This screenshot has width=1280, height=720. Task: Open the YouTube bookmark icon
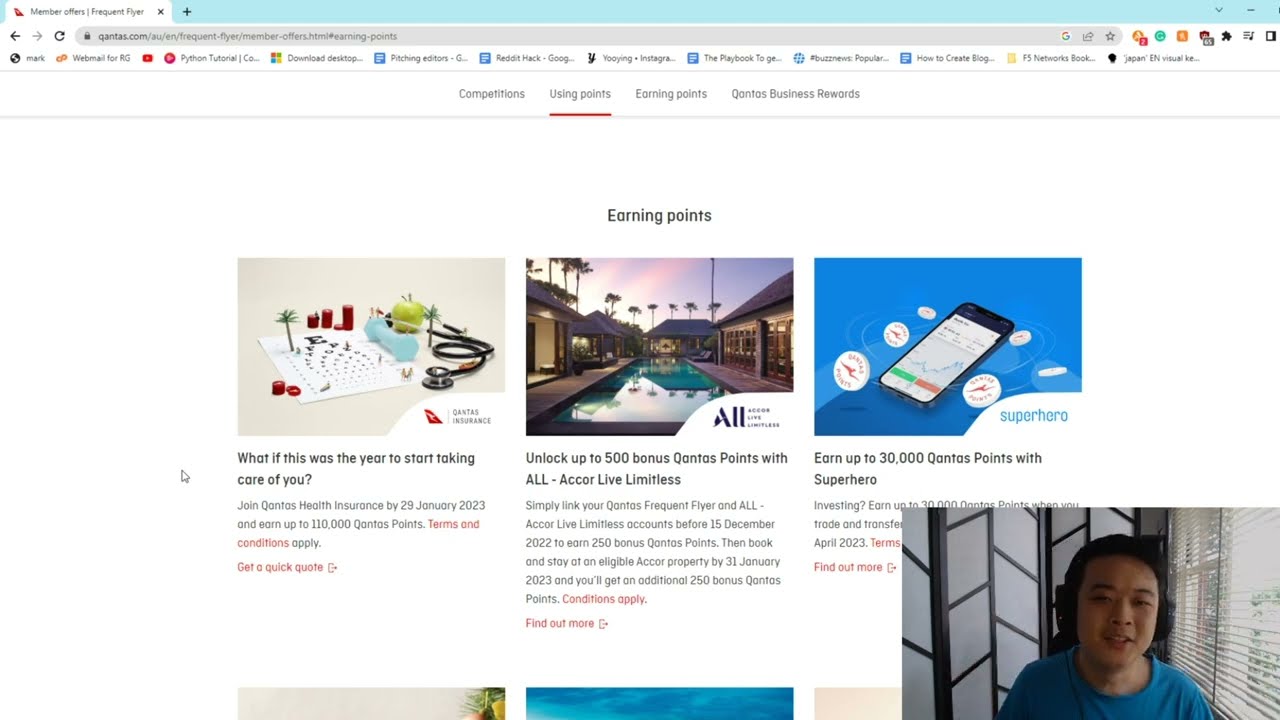point(148,58)
